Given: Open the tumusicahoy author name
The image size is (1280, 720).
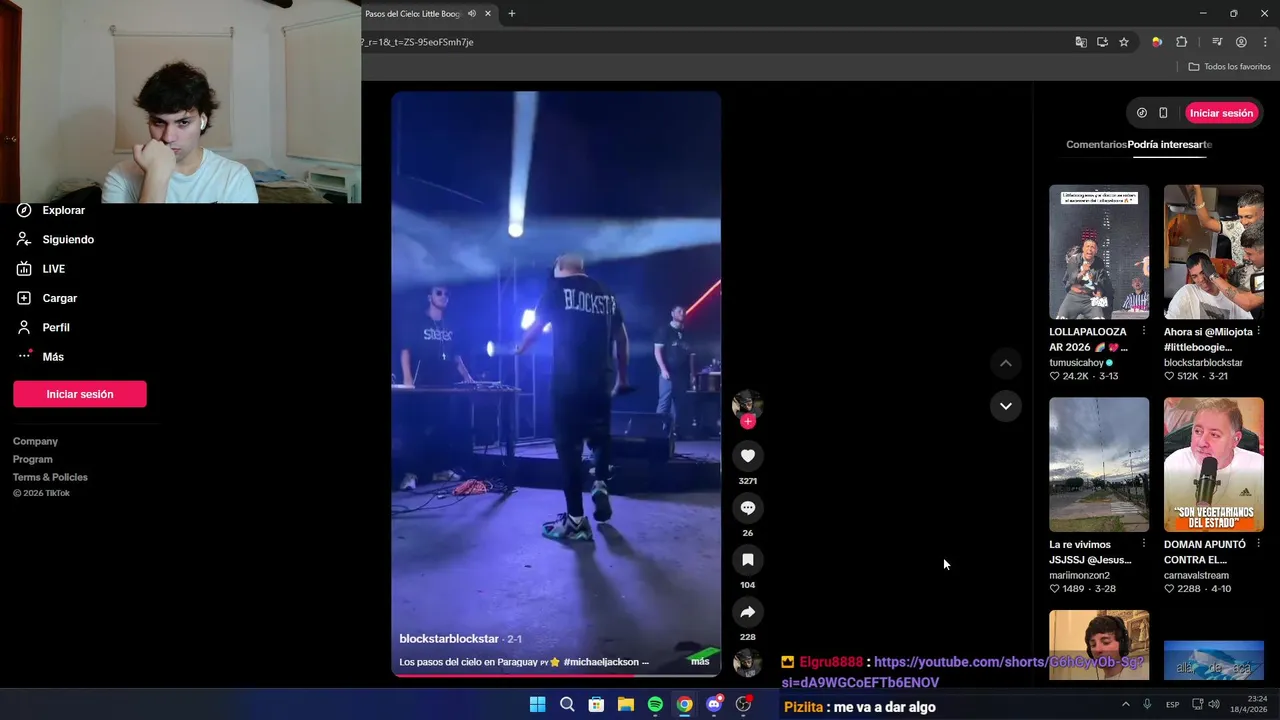Looking at the screenshot, I should (1076, 363).
